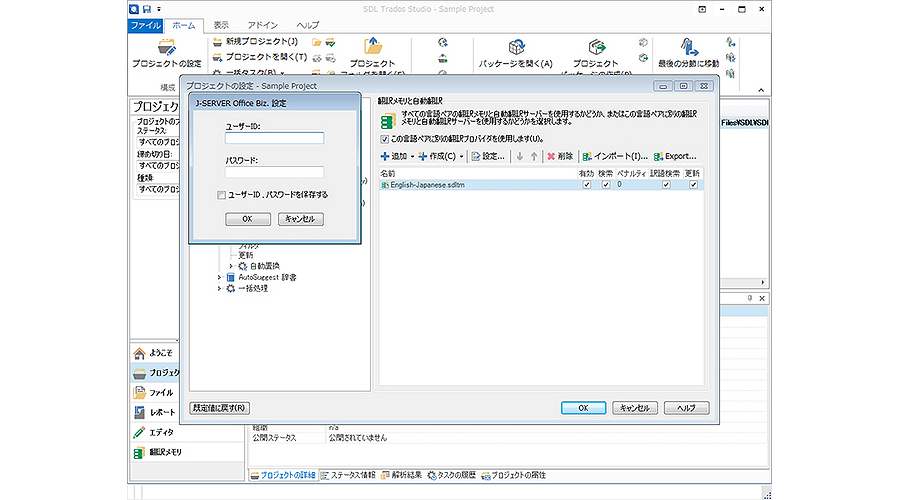Image resolution: width=900 pixels, height=500 pixels.
Task: Switch to ステータス情報 bottom tab
Action: click(348, 475)
